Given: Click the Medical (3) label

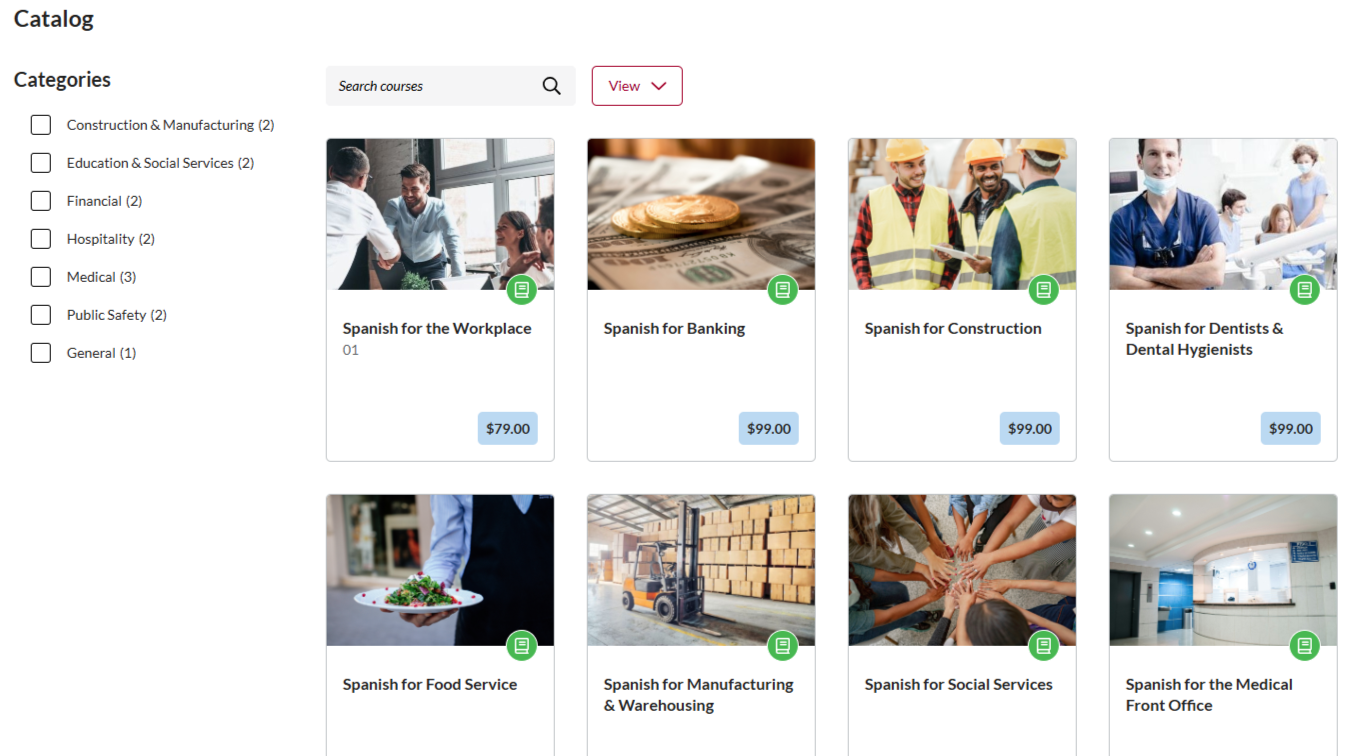Looking at the screenshot, I should [x=101, y=277].
